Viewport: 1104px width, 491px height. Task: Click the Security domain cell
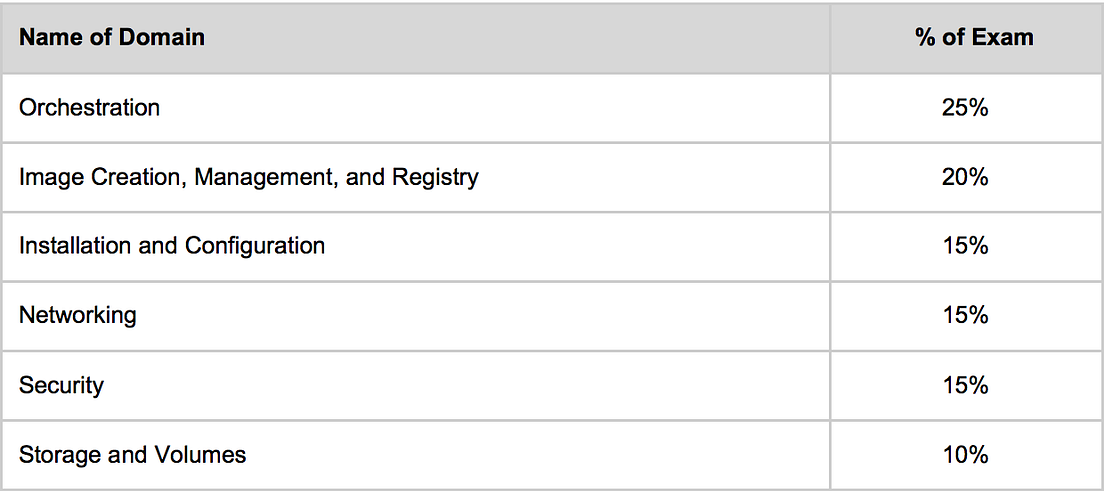pyautogui.click(x=415, y=385)
